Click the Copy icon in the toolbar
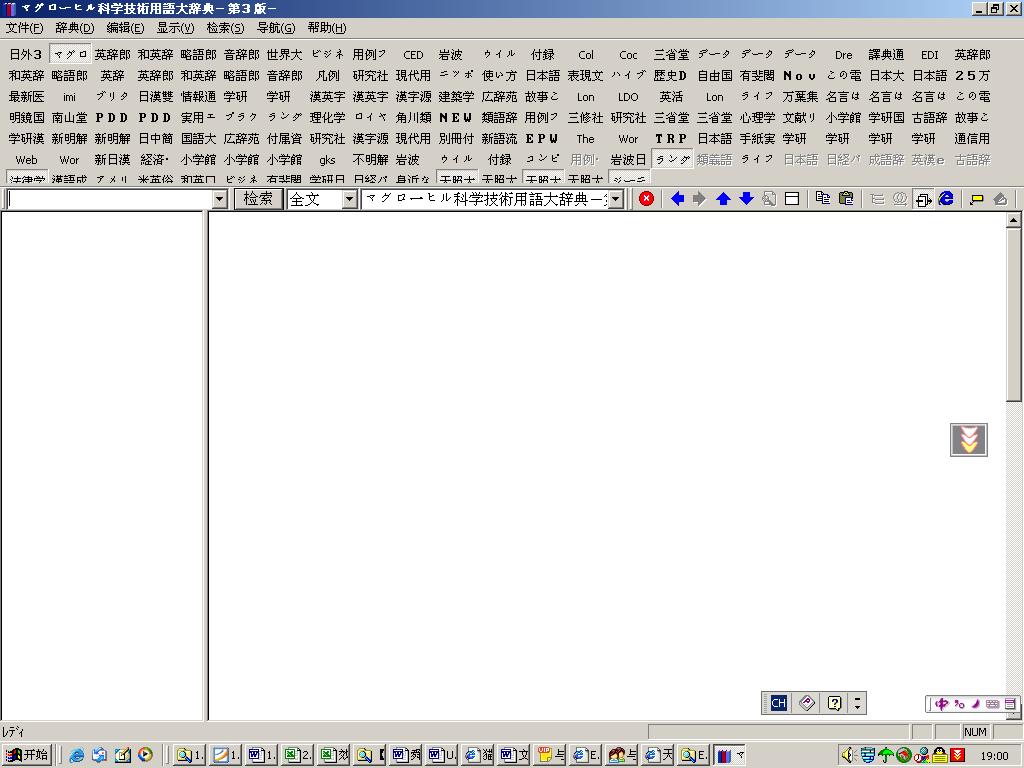Screen dimensions: 1024x768 (x=823, y=199)
